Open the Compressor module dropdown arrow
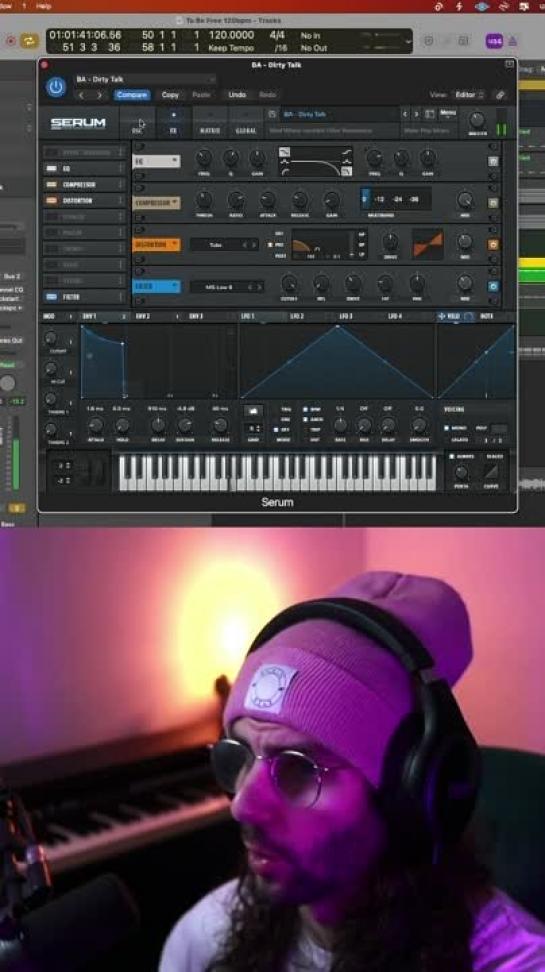The height and width of the screenshot is (972, 545). (x=175, y=203)
